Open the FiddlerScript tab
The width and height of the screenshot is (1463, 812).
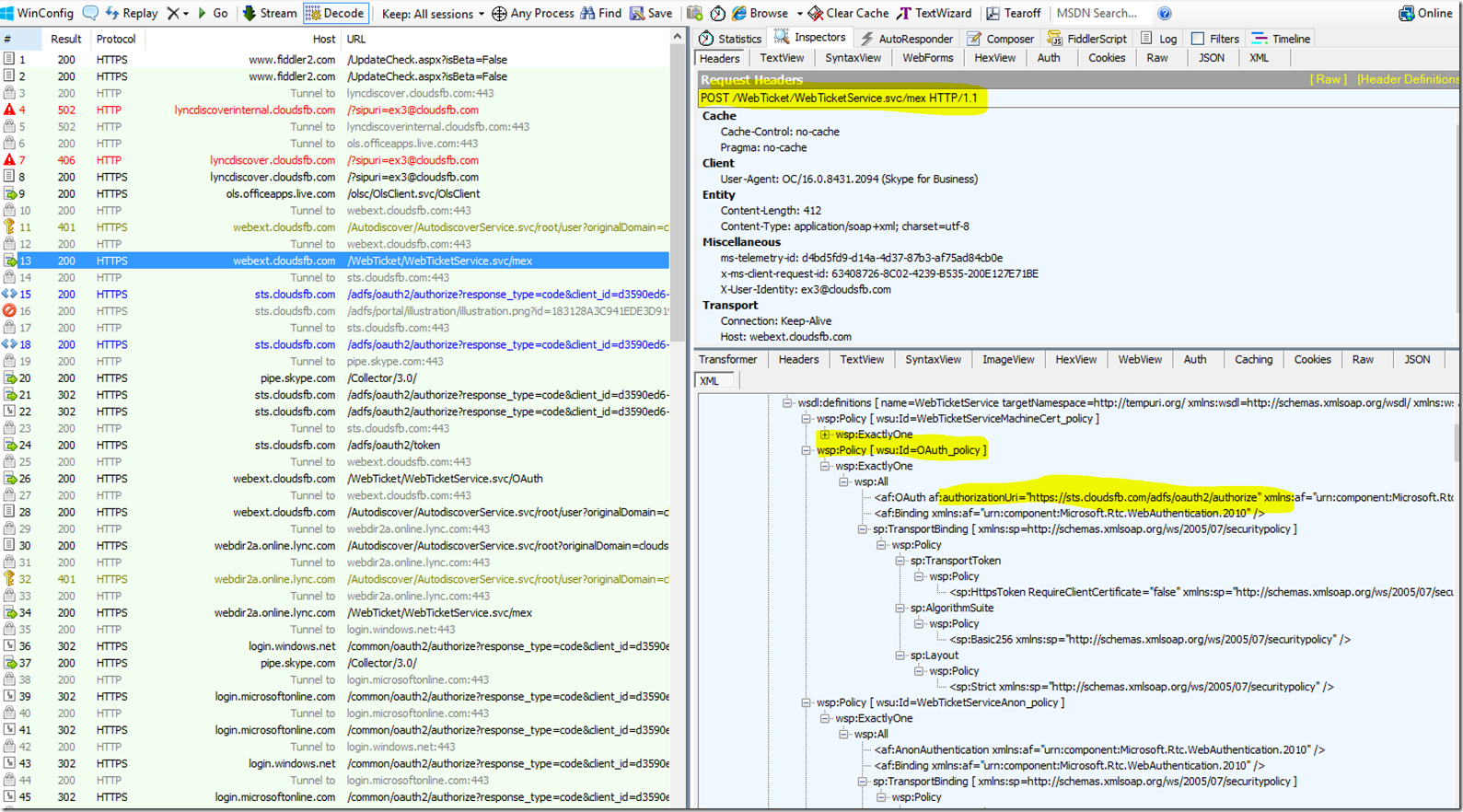tap(1086, 39)
